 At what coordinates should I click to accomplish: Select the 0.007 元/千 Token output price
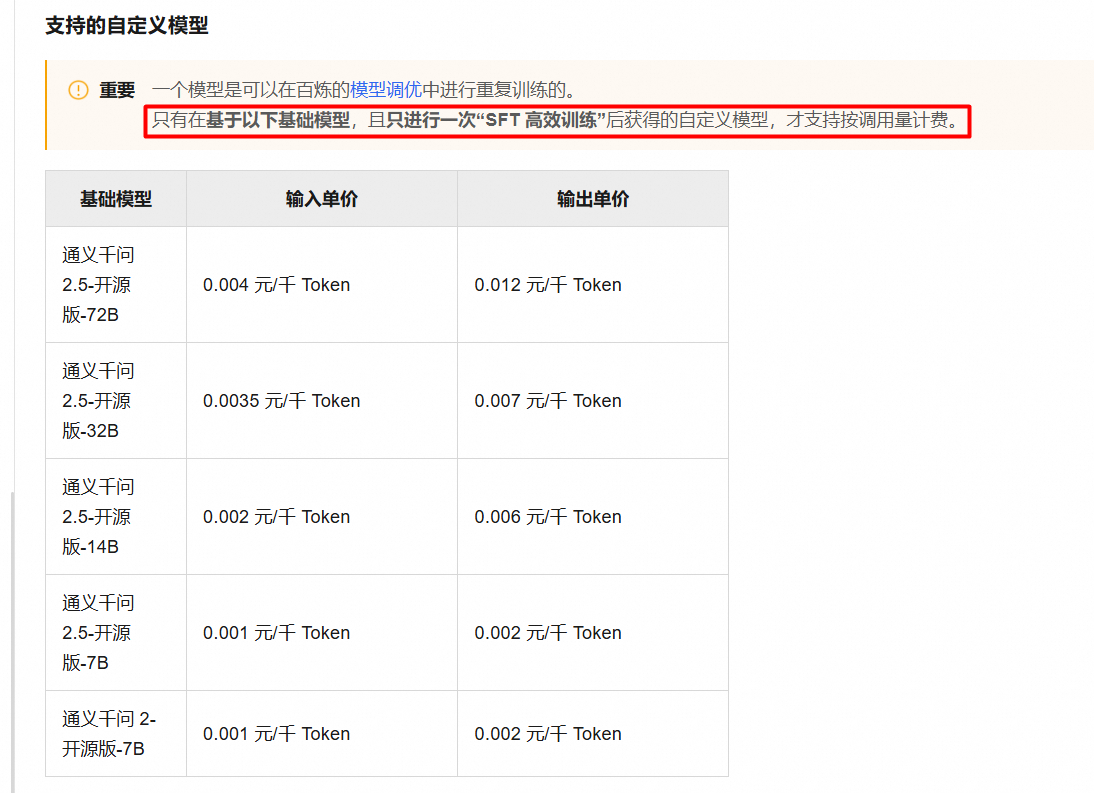click(548, 401)
